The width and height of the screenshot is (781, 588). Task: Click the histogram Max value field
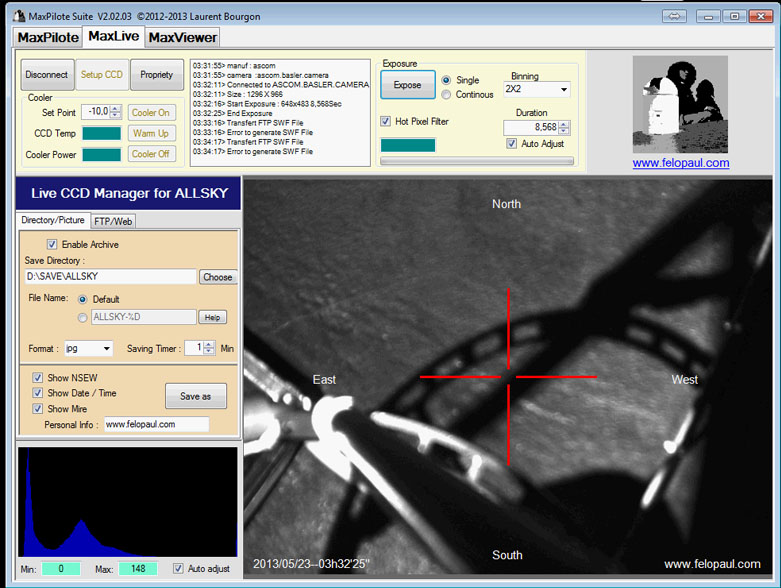coord(138,569)
